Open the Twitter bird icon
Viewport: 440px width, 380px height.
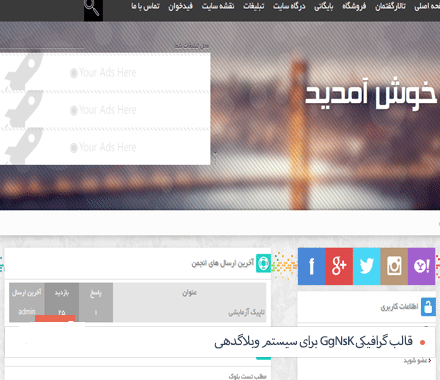click(x=366, y=266)
